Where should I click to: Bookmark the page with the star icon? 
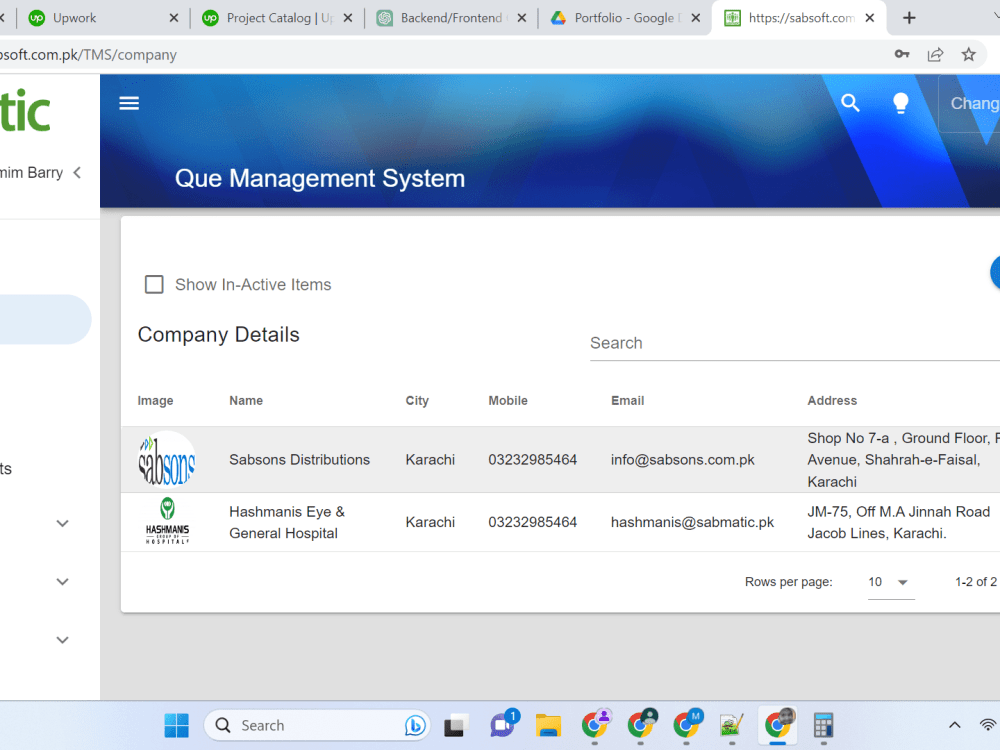click(x=969, y=55)
